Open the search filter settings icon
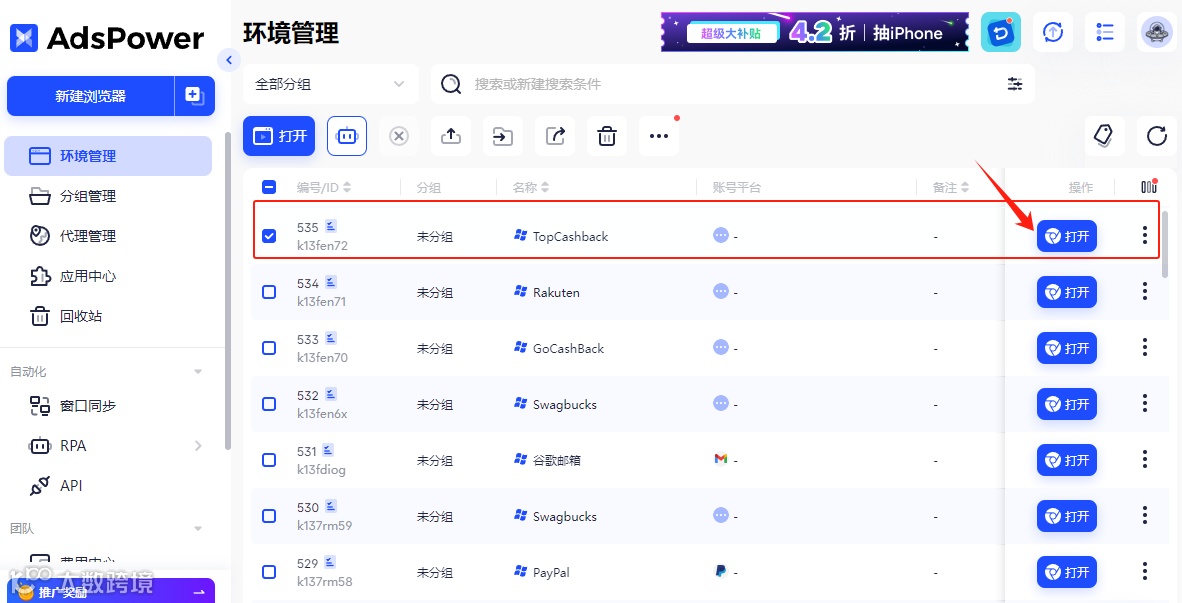This screenshot has width=1182, height=603. [x=1015, y=84]
